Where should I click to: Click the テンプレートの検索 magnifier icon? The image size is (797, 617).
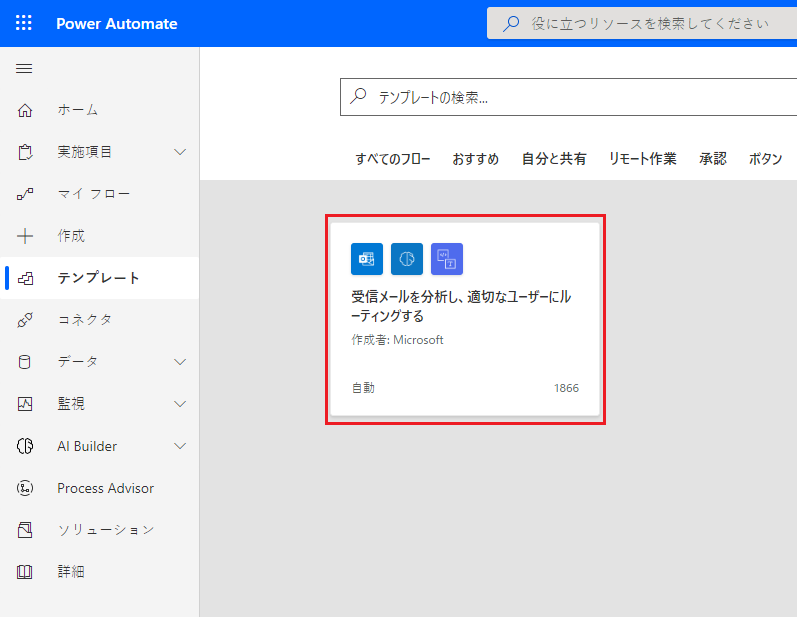358,96
